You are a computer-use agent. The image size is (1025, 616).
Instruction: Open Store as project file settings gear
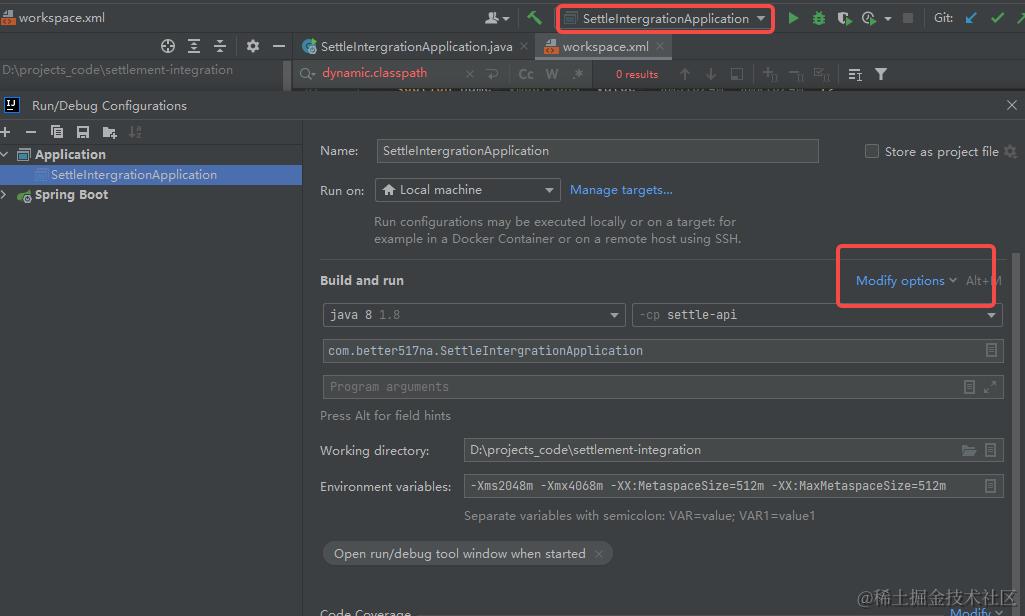click(1010, 151)
